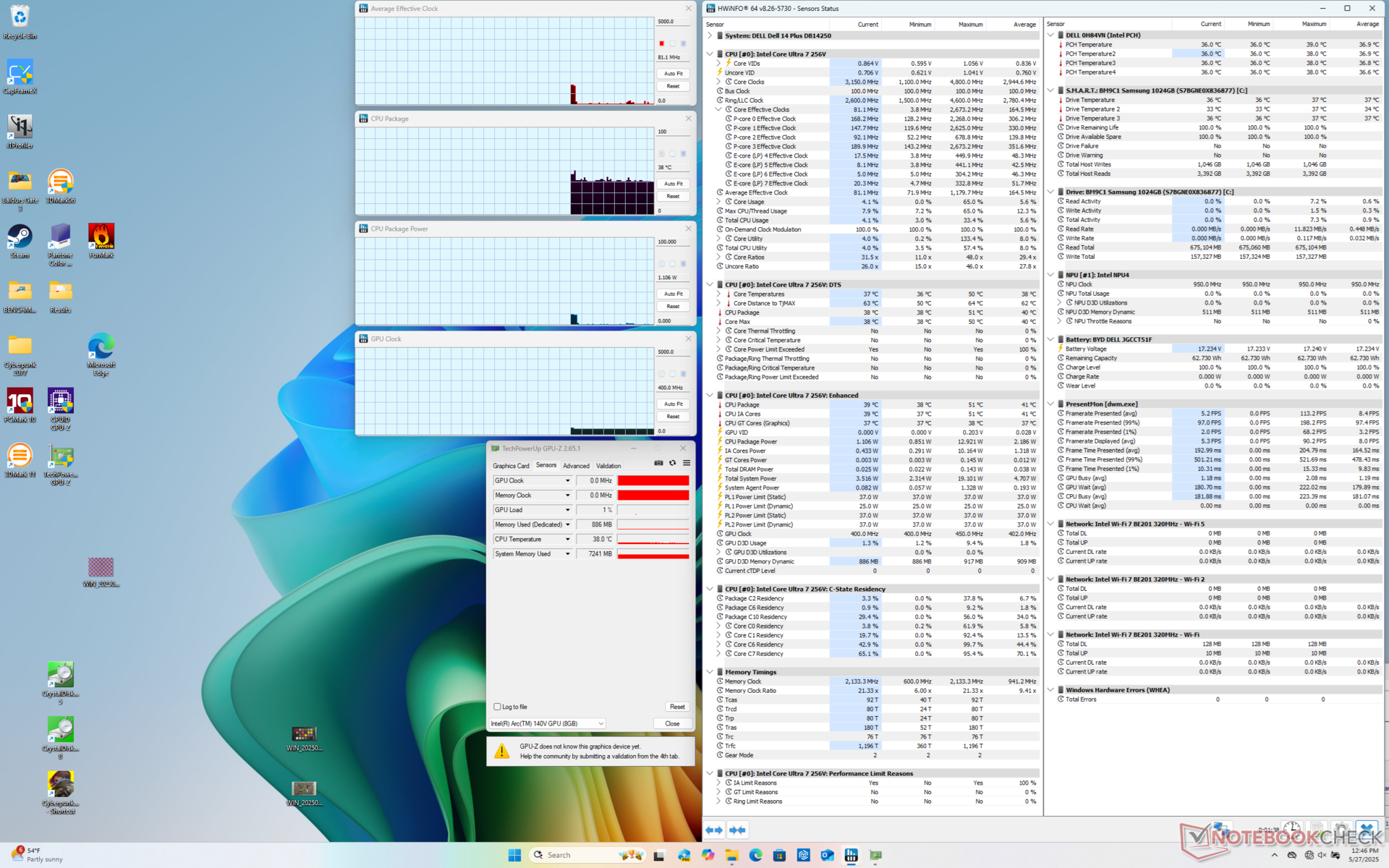Screen dimensions: 1389x868
Task: Open Outlook from the taskbar
Action: coord(827,855)
